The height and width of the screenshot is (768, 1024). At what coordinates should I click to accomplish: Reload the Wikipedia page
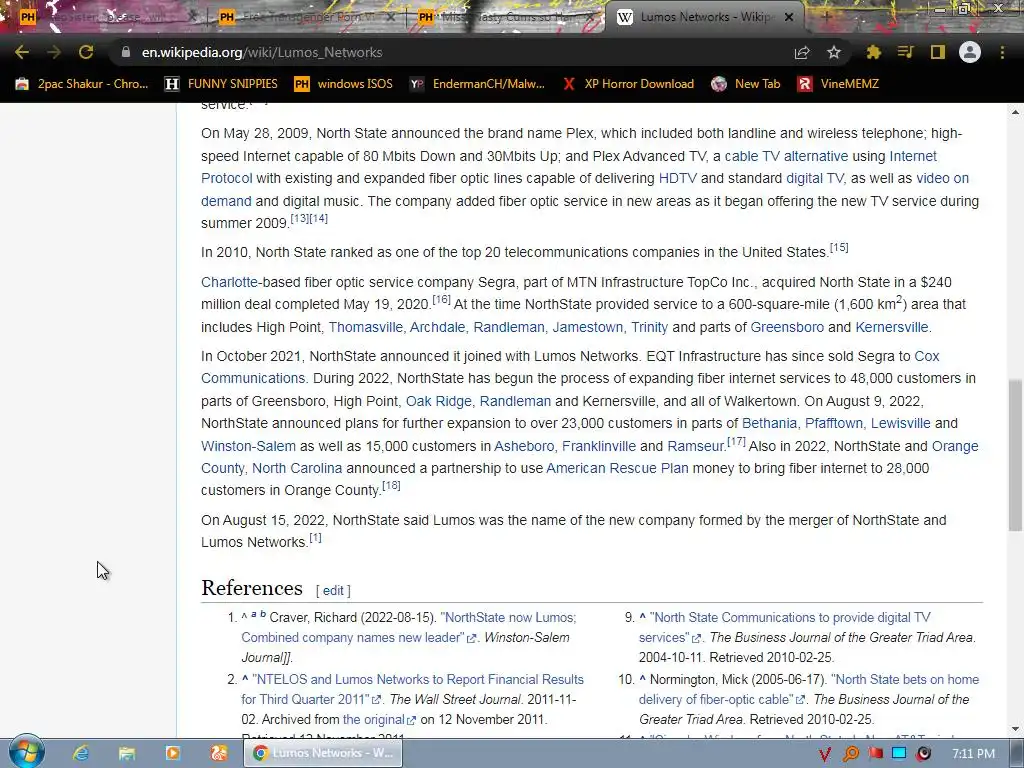pos(86,52)
